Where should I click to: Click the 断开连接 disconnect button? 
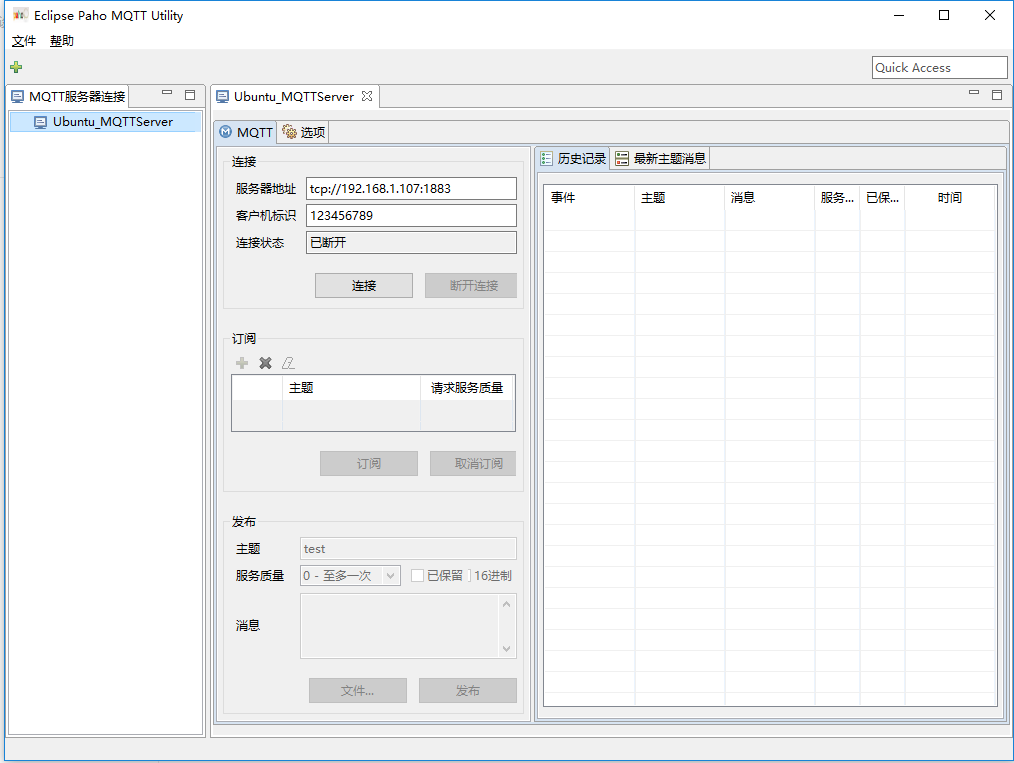(x=471, y=286)
